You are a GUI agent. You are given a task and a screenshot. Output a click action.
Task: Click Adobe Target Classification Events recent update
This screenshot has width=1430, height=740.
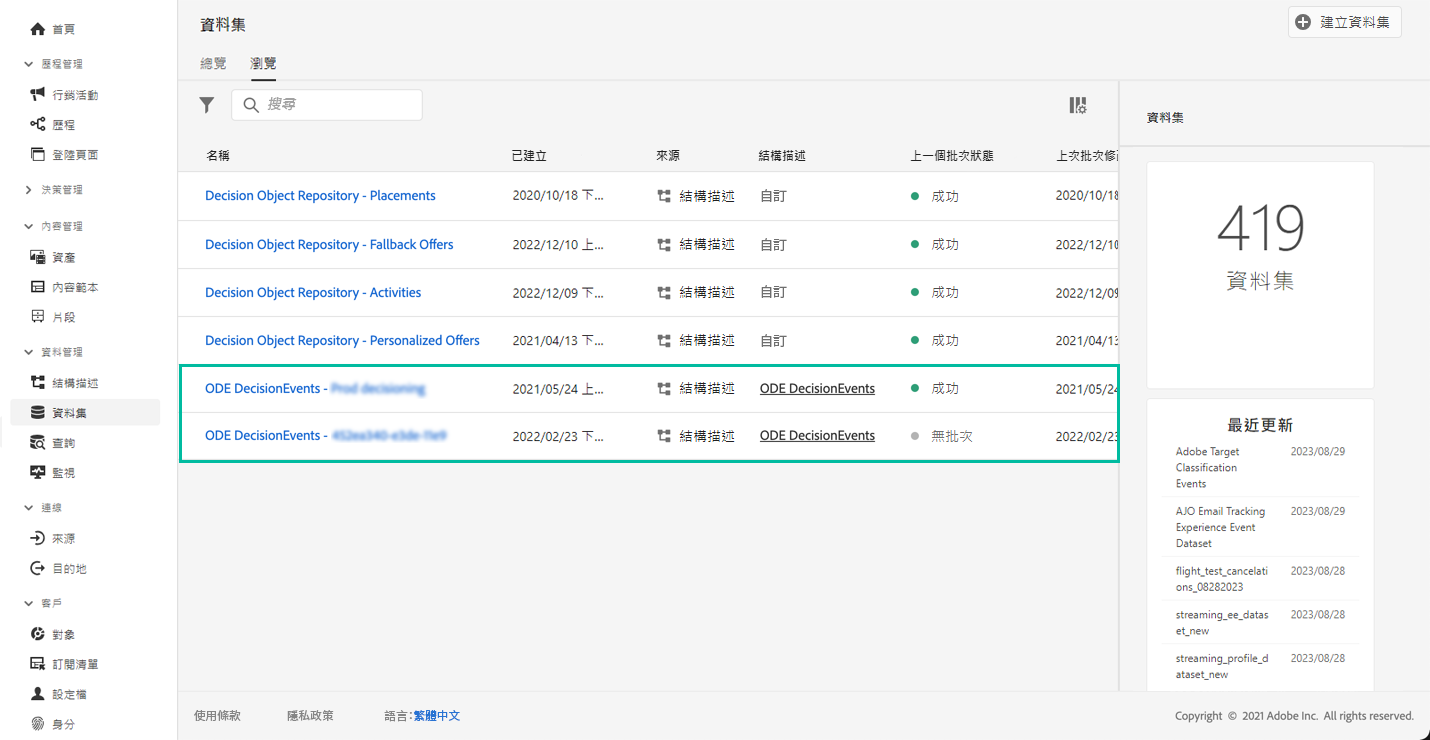pyautogui.click(x=1206, y=468)
